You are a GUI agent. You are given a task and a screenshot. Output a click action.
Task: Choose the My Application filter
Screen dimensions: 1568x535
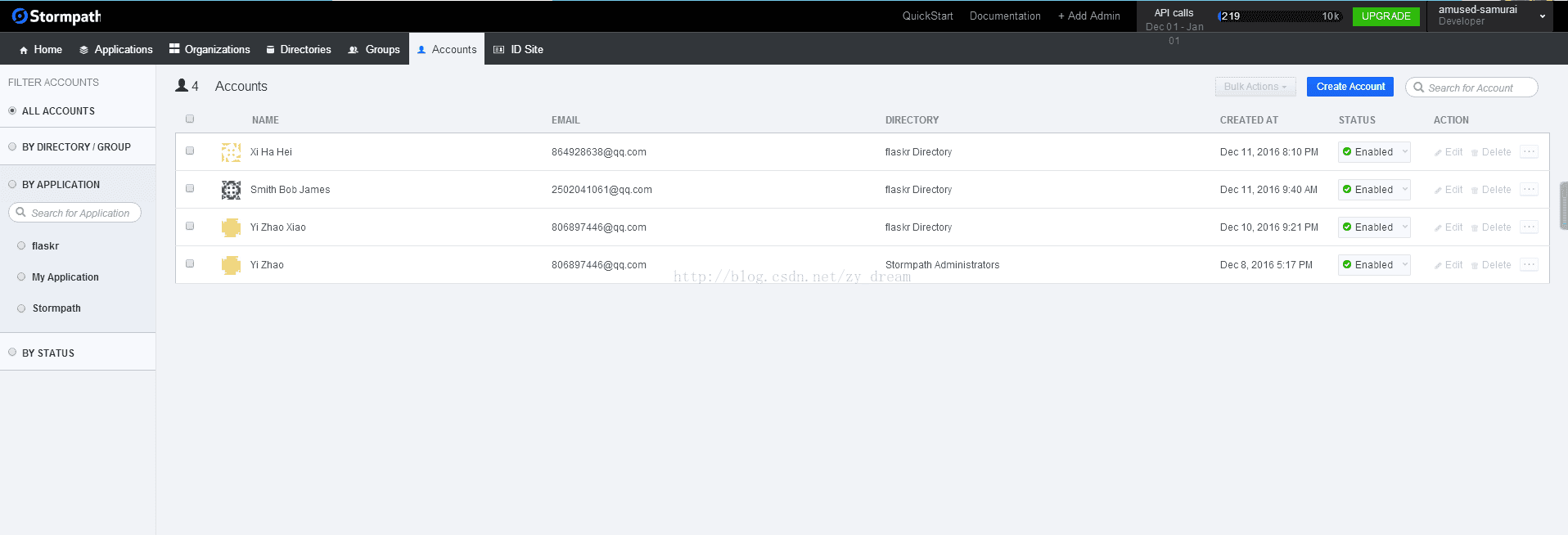tap(58, 277)
